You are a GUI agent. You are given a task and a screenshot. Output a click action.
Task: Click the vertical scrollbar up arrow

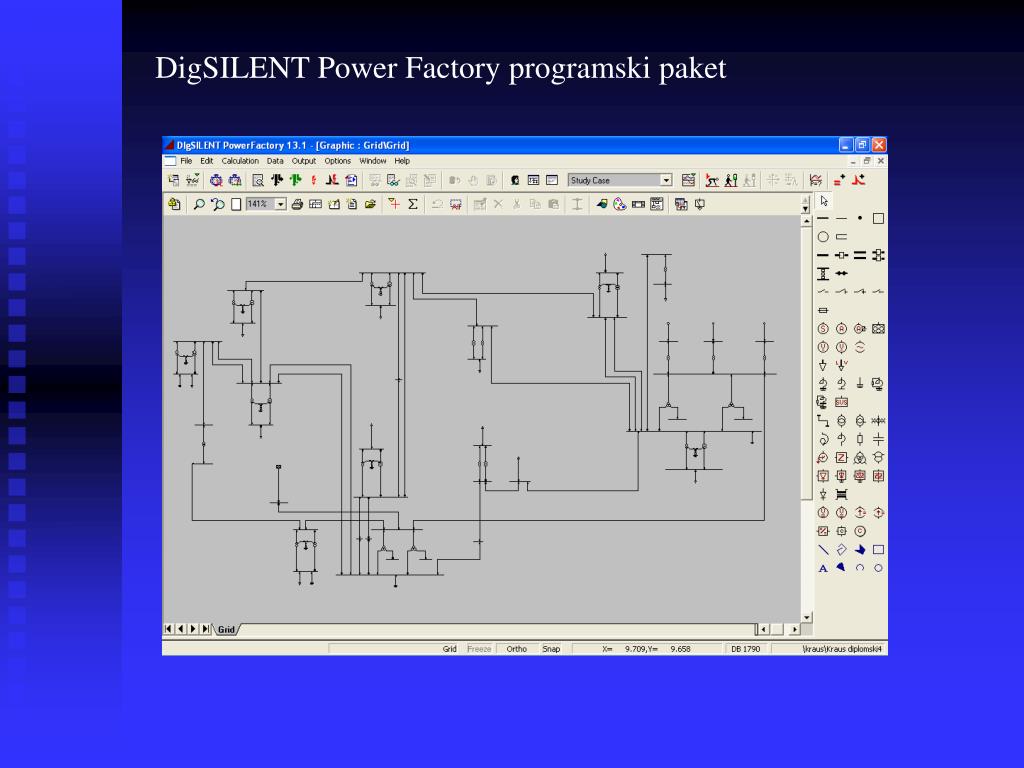[807, 221]
